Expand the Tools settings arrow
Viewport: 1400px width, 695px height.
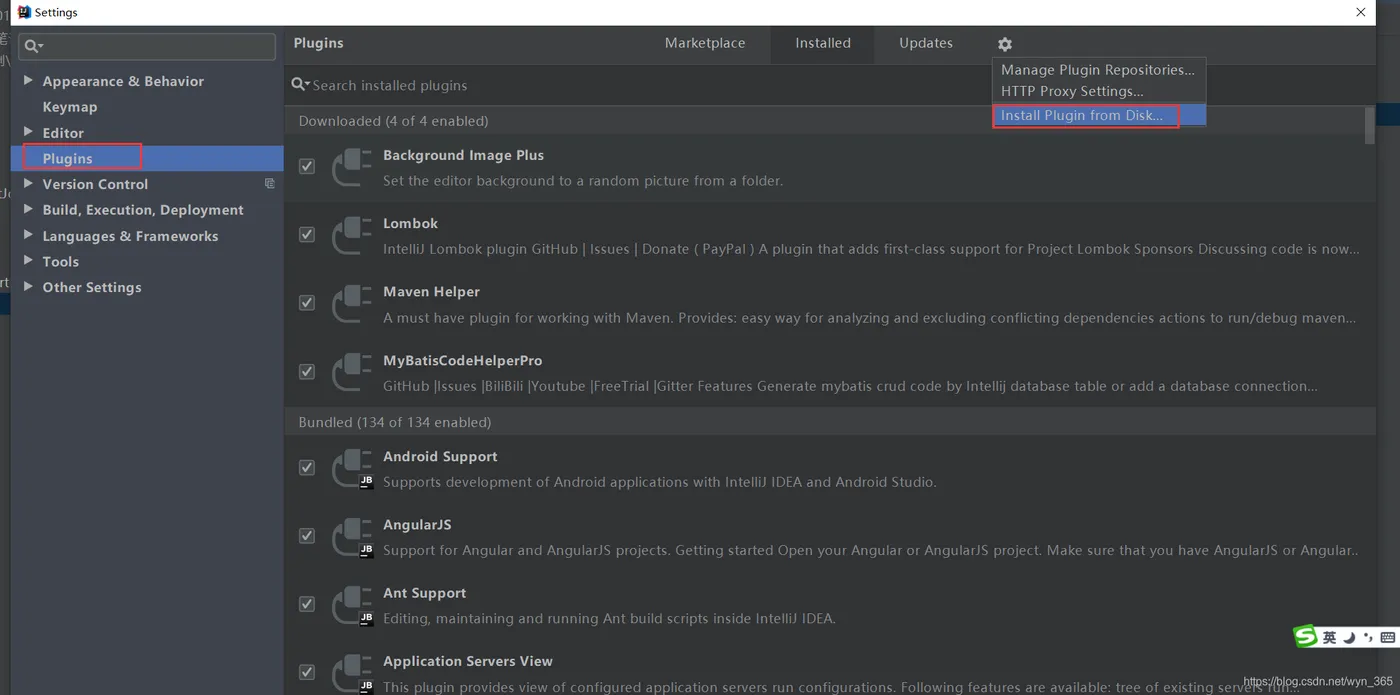[x=28, y=260]
